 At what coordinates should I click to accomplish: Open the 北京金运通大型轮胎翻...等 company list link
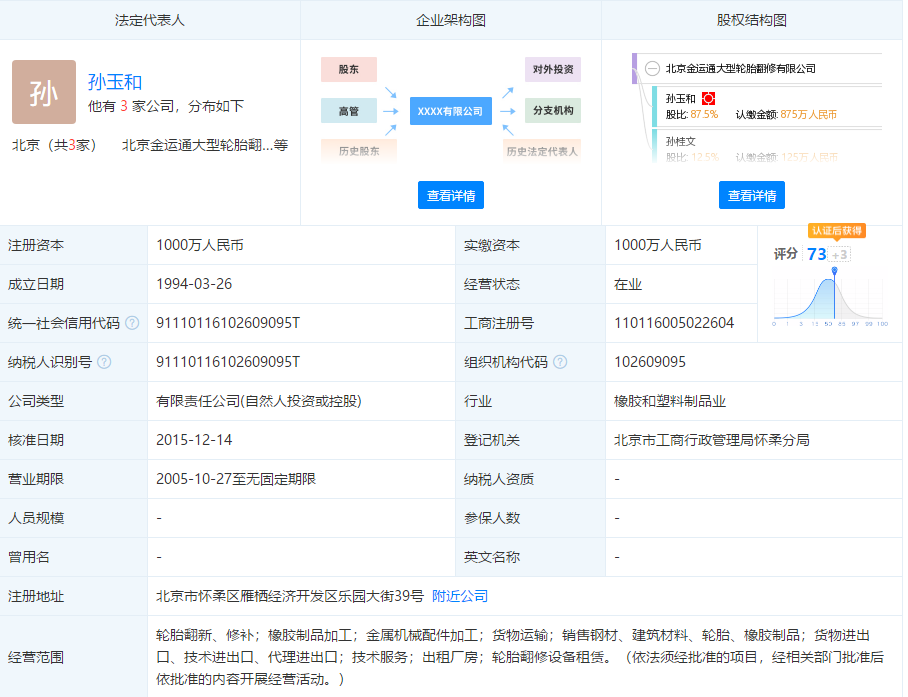(x=205, y=145)
